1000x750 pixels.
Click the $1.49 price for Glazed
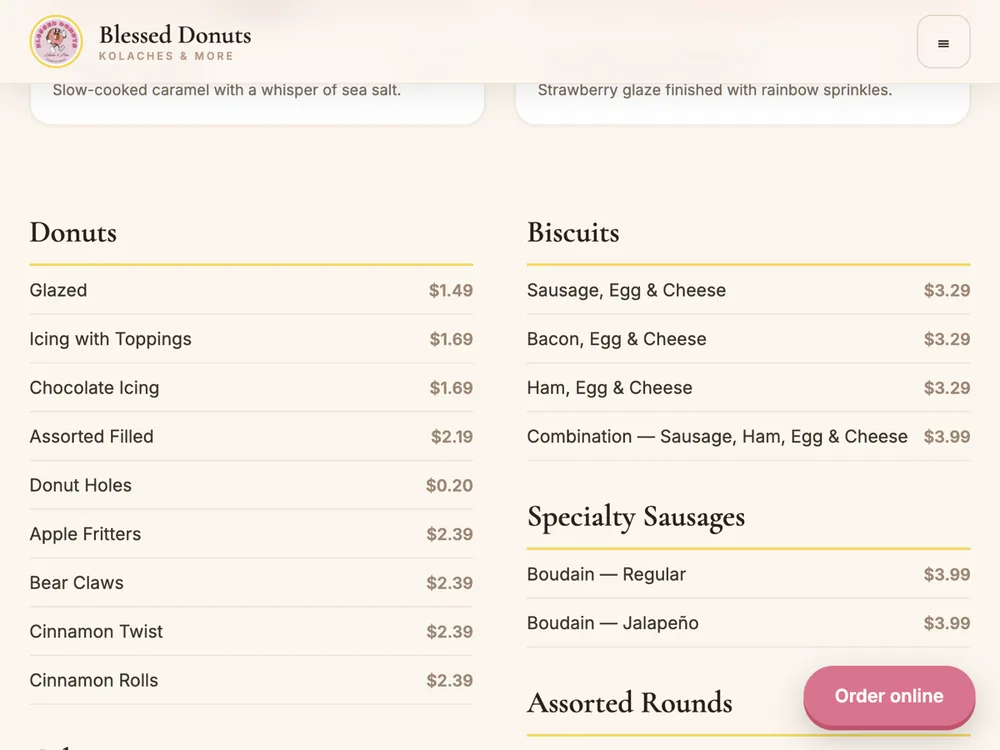pos(451,290)
